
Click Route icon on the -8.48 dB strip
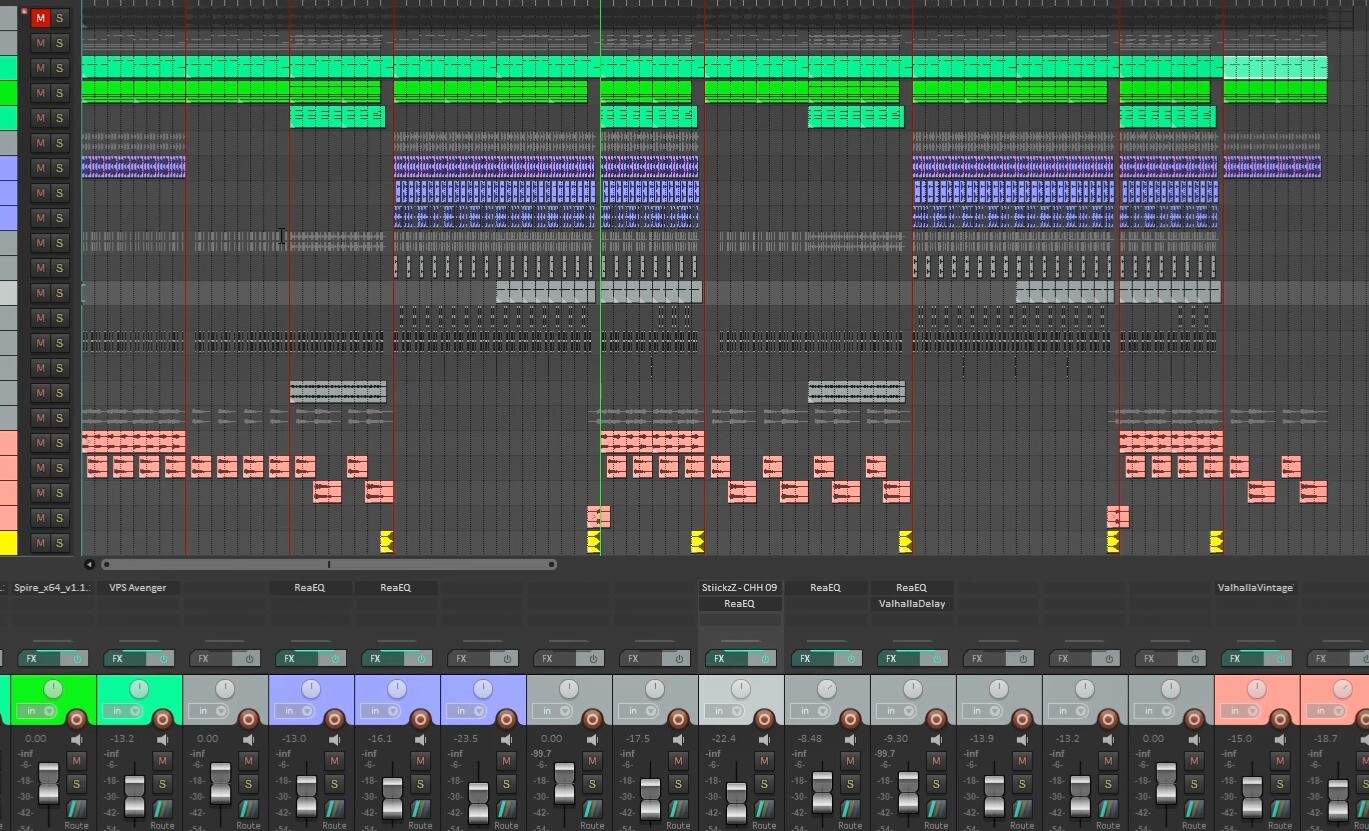coord(850,809)
